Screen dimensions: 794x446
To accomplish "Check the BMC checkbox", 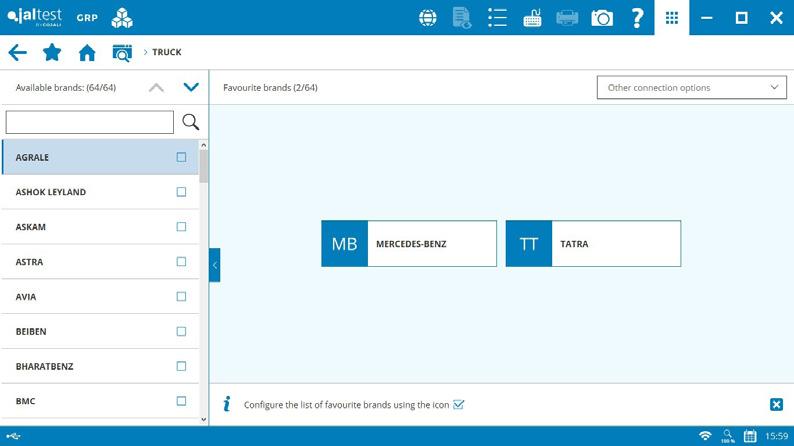I will click(181, 401).
